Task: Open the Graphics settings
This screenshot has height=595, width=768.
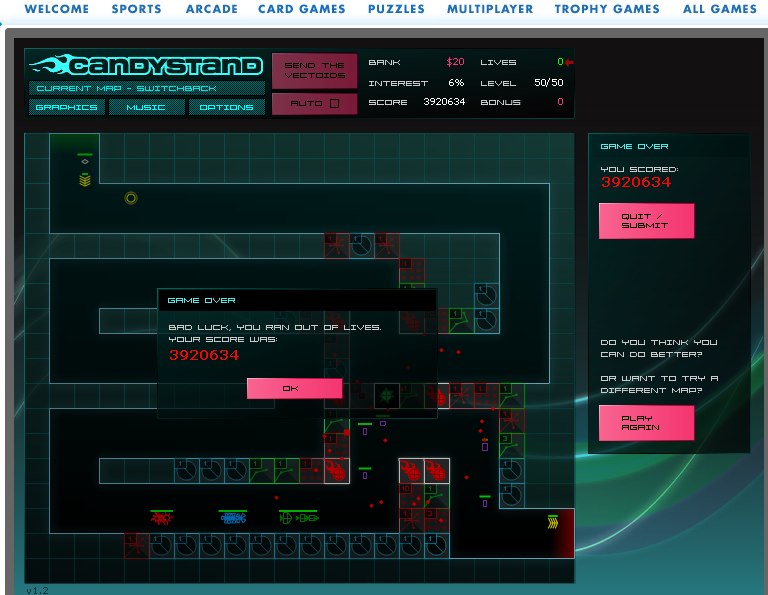Action: click(67, 107)
